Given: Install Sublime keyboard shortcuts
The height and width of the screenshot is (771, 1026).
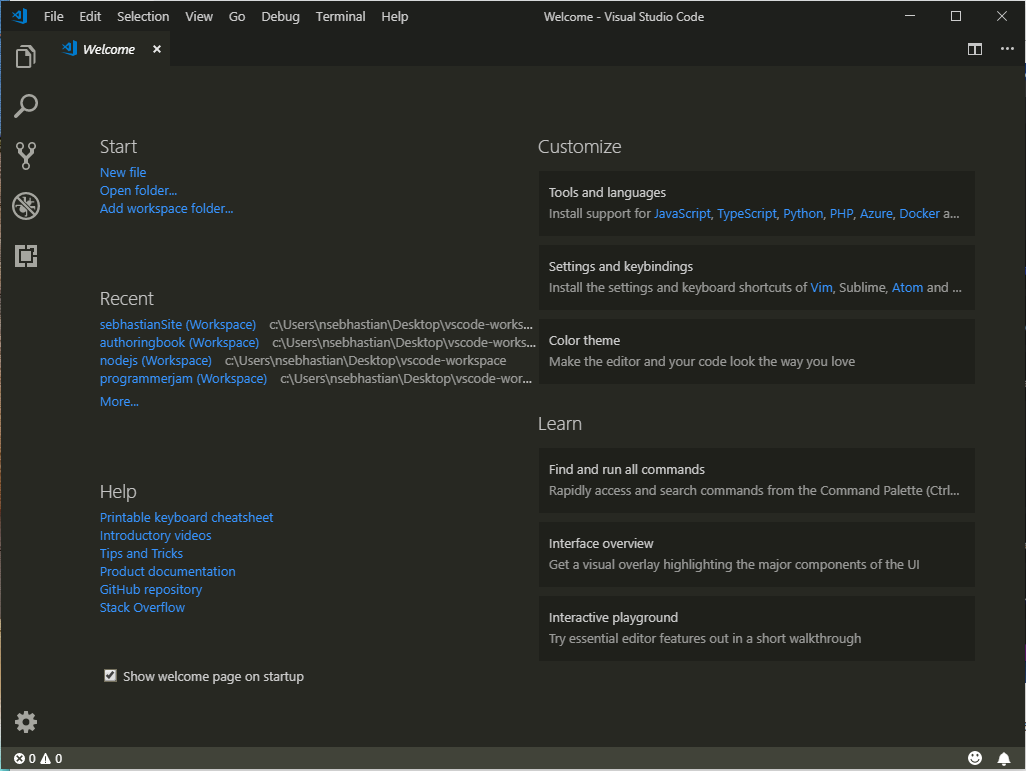Looking at the screenshot, I should [x=862, y=287].
